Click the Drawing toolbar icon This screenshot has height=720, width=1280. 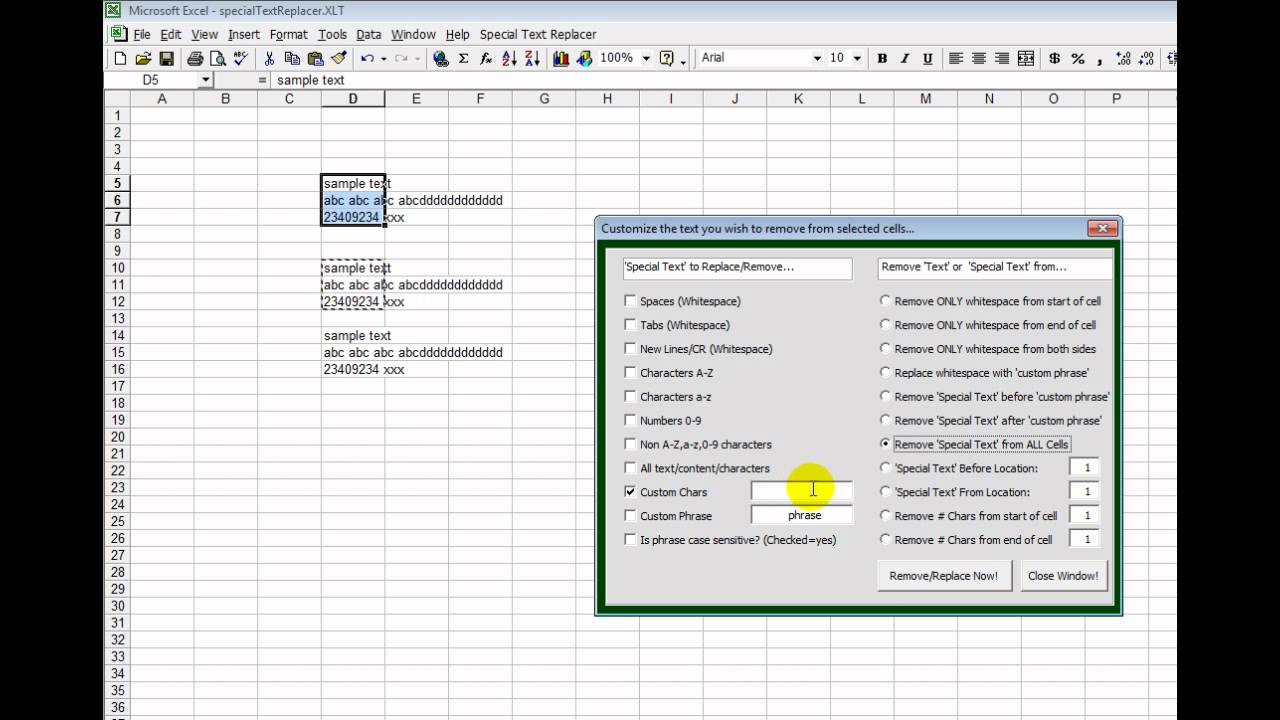(x=584, y=59)
